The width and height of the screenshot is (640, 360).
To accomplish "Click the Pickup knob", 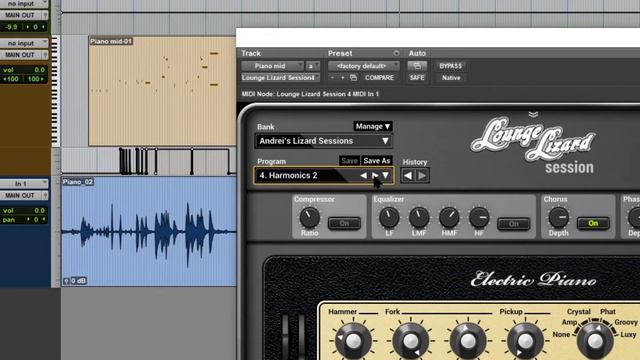I will point(525,340).
